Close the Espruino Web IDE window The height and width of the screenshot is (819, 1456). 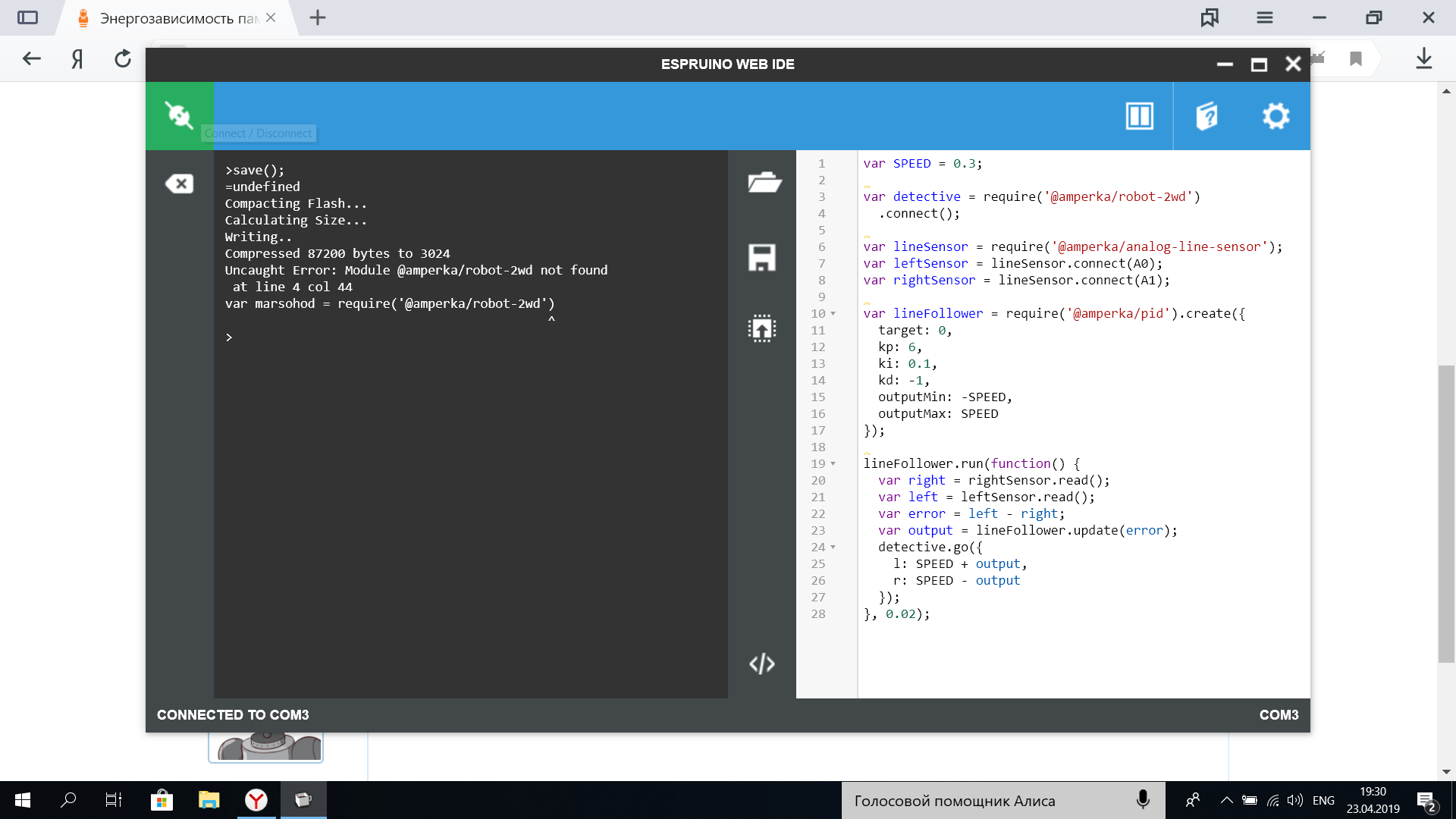coord(1293,64)
